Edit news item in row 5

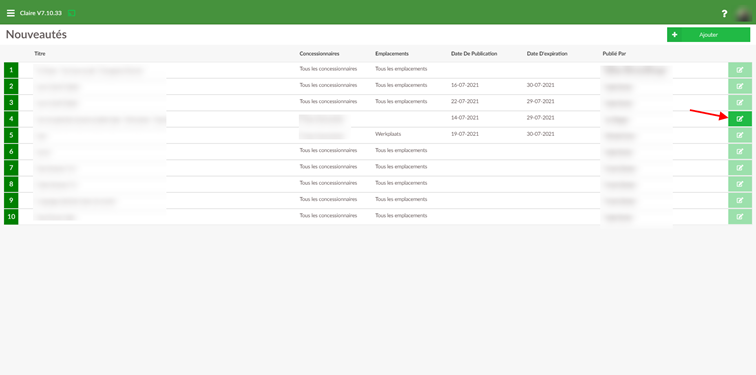[x=740, y=135]
